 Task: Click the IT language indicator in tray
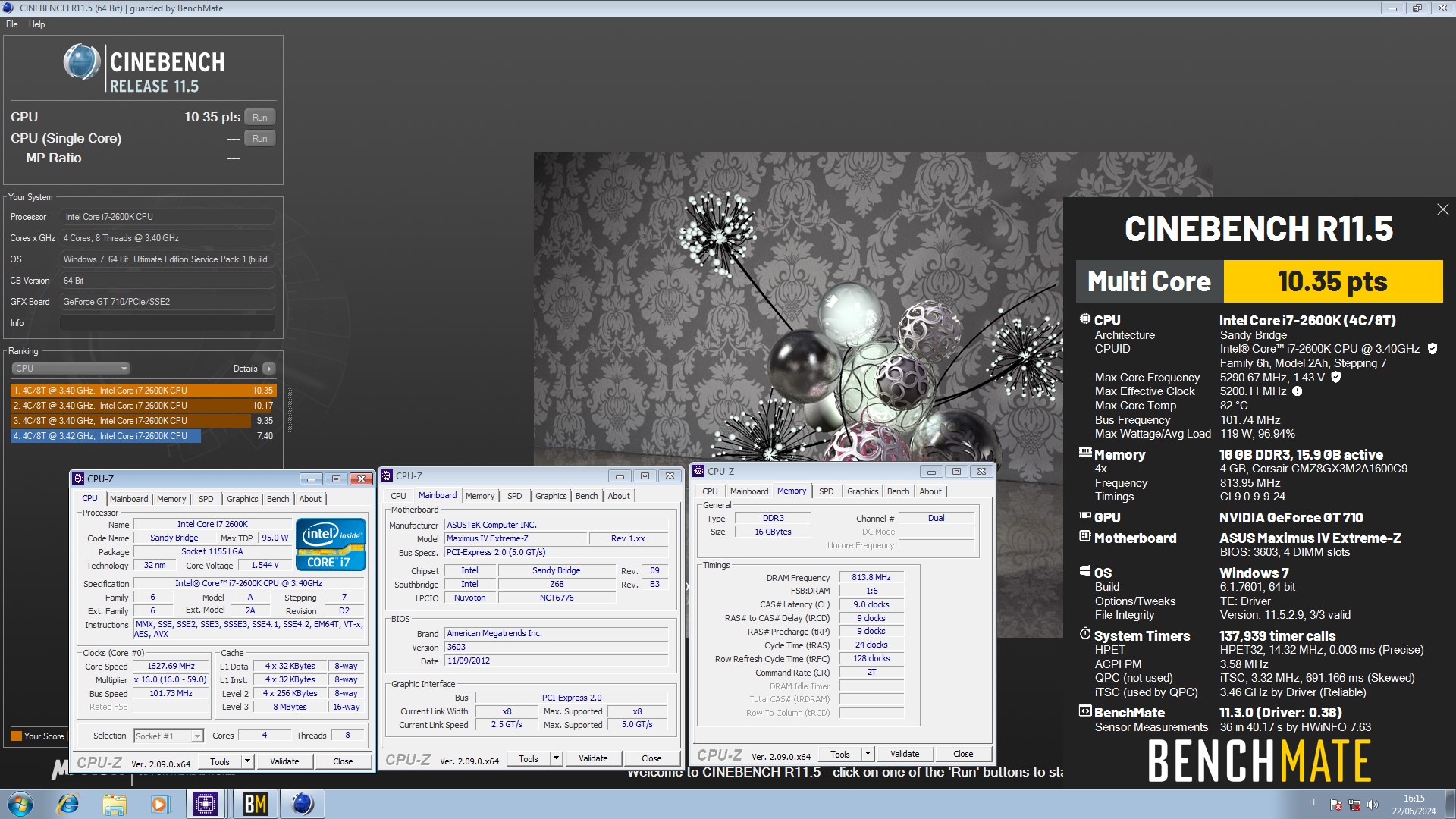point(1313,802)
